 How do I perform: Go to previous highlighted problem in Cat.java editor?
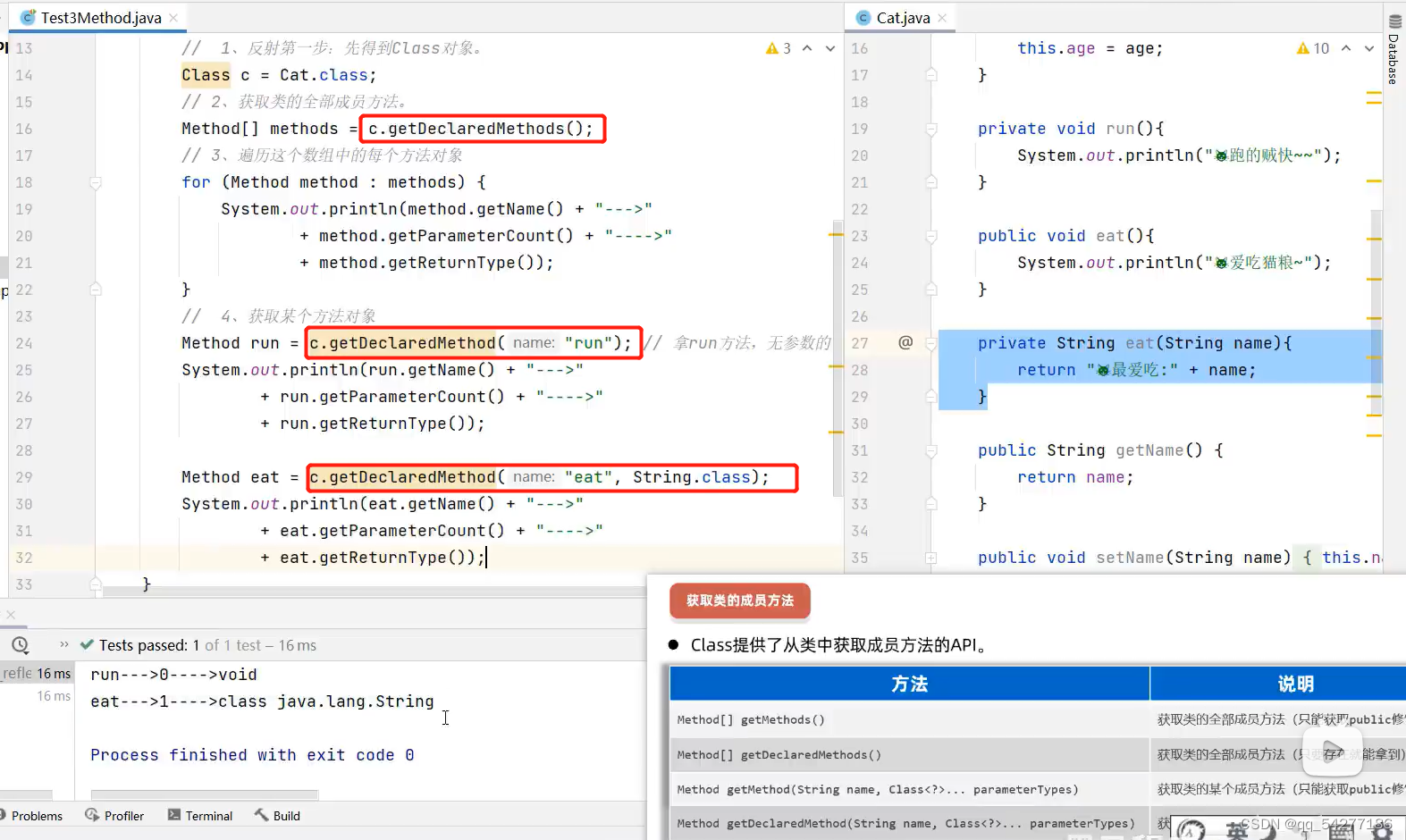point(1346,48)
